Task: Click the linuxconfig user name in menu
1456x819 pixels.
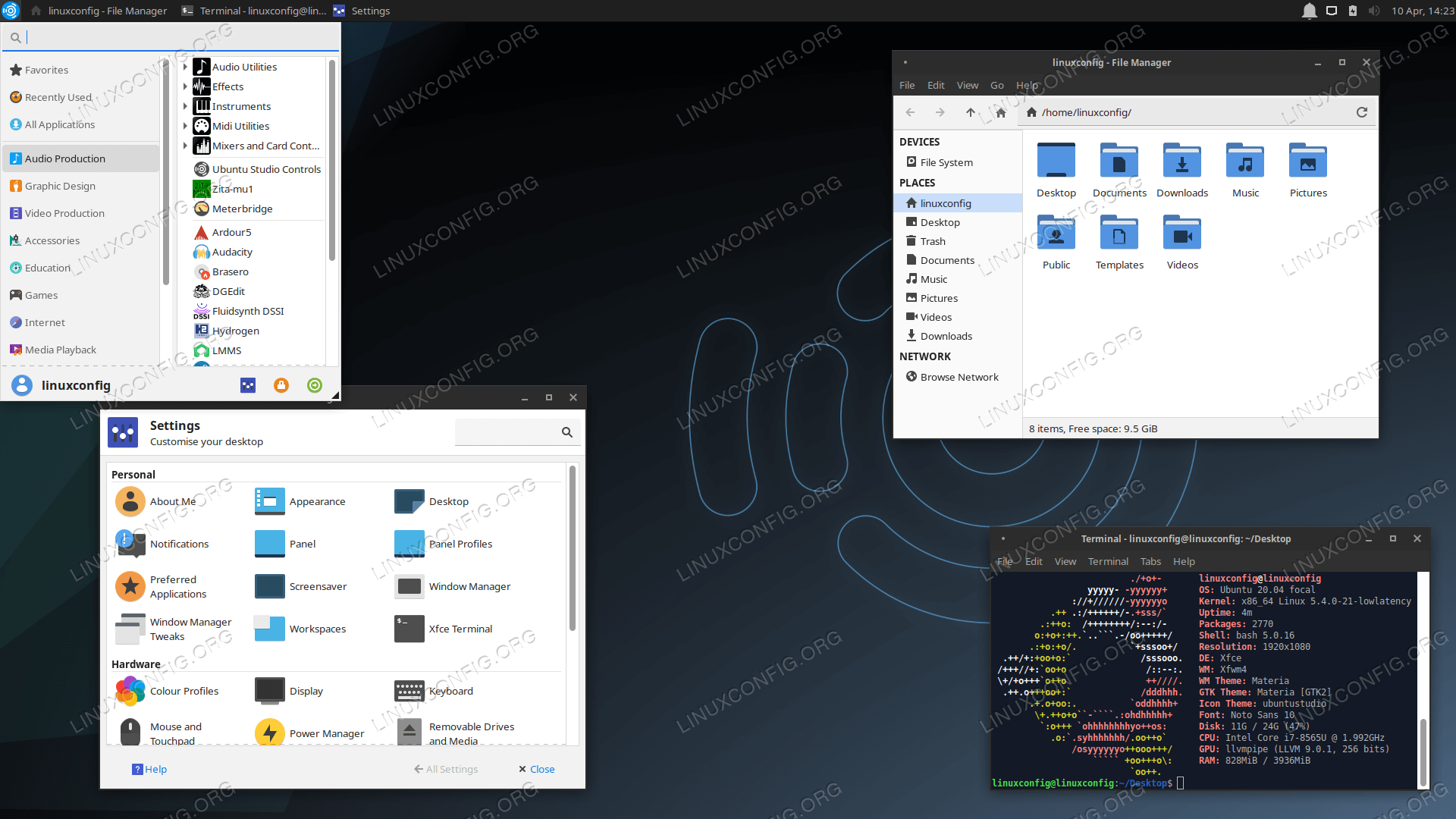Action: point(76,385)
